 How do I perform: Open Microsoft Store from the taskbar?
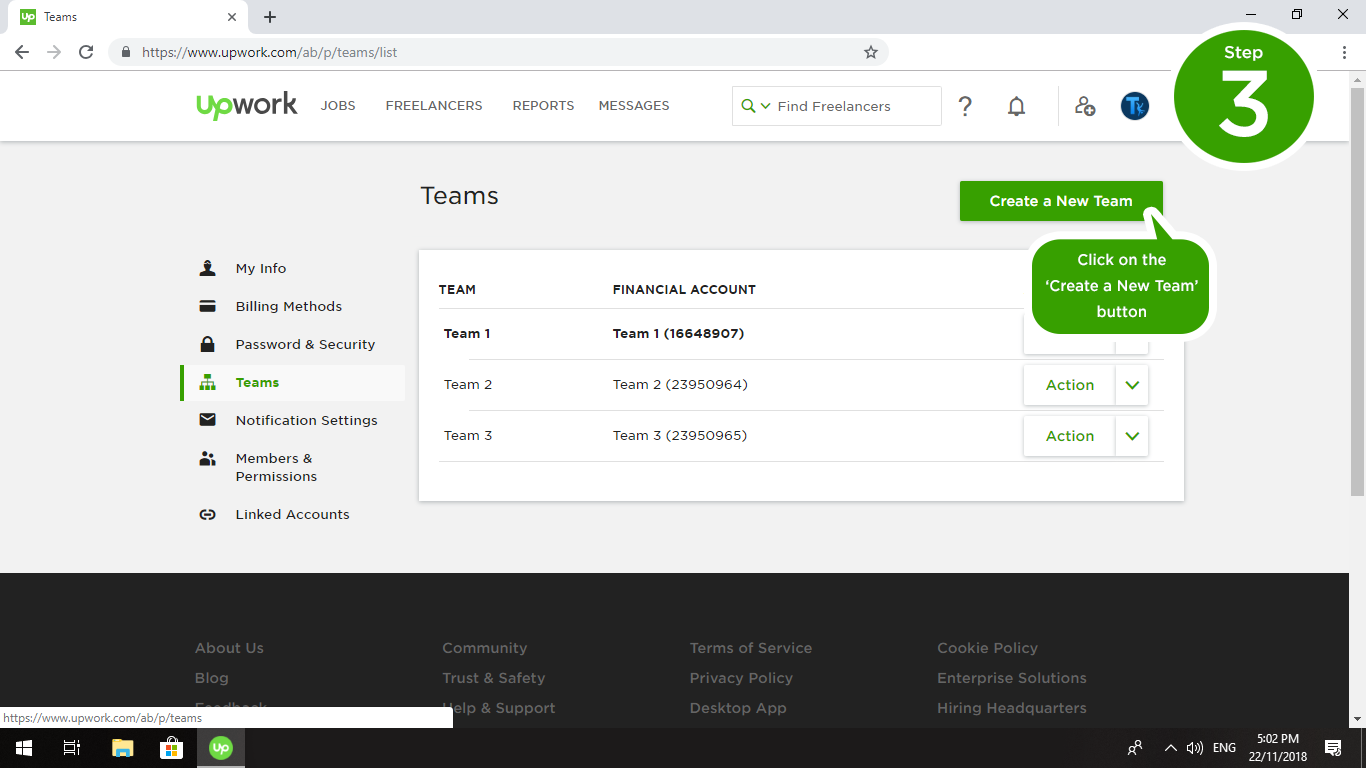point(171,748)
